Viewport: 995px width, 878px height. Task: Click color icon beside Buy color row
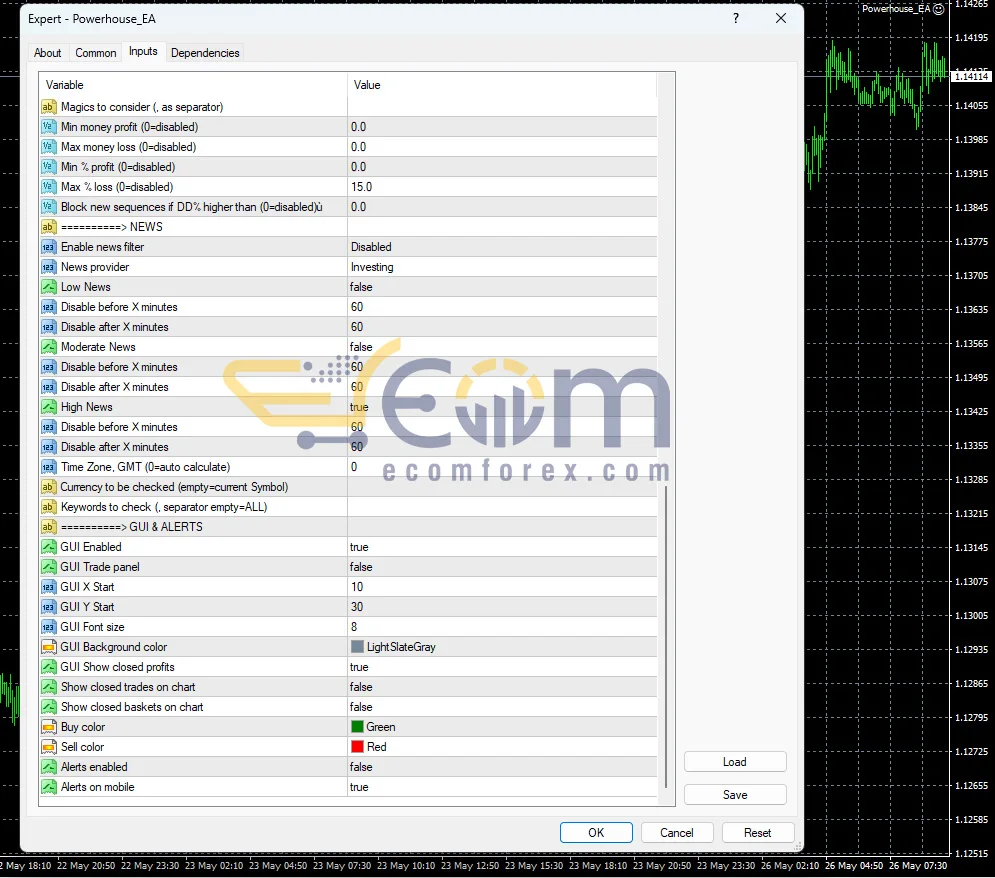pos(48,727)
